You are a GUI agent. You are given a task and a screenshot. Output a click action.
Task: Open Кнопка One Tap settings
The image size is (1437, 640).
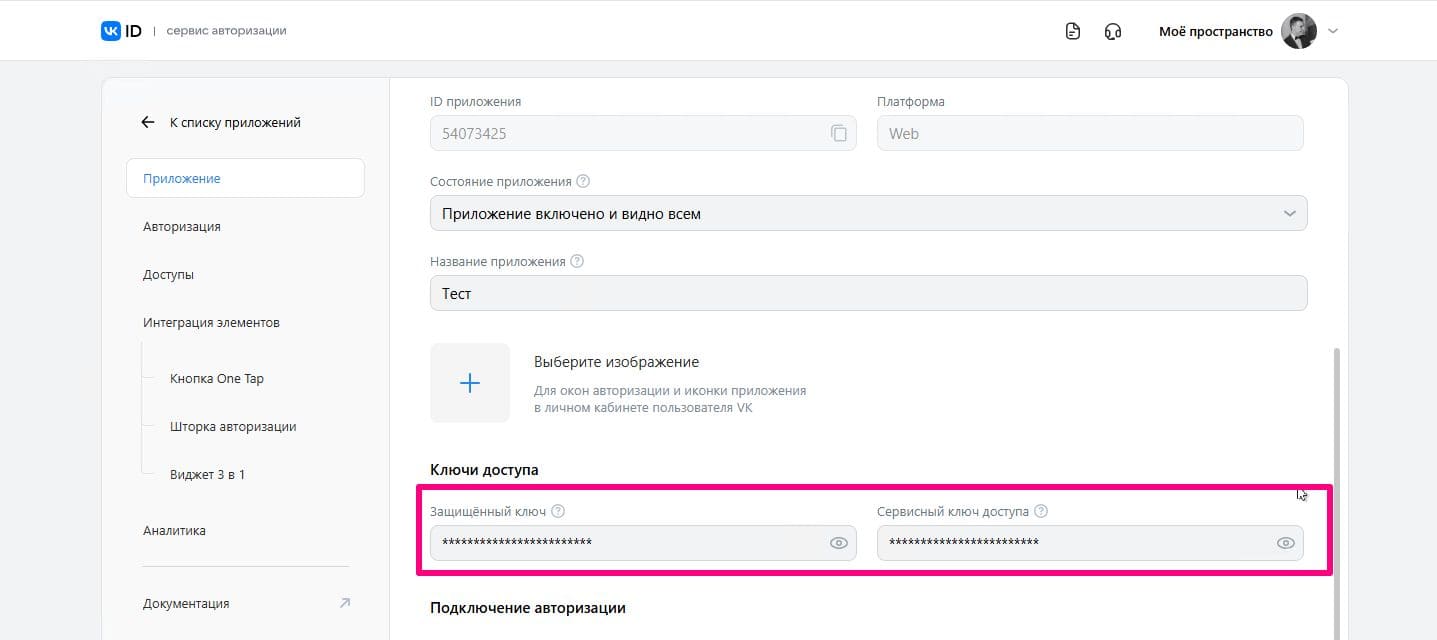217,379
